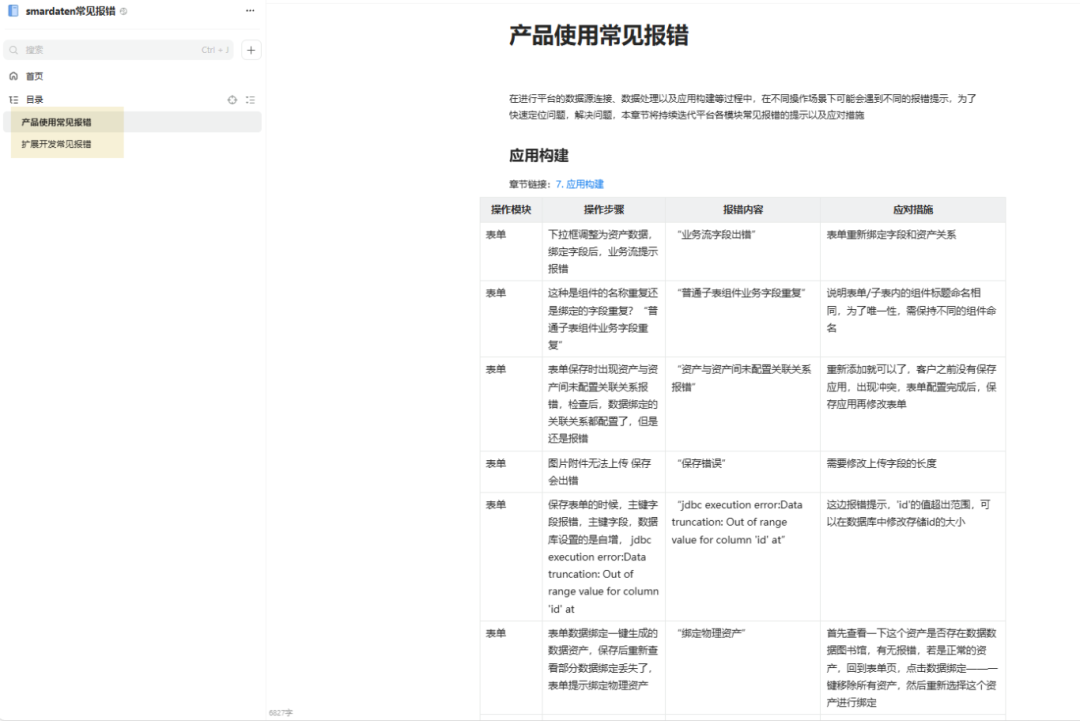Viewport: 1080px width, 721px height.
Task: Open the 产品使用常见报错 outline entry
Action: 58,121
